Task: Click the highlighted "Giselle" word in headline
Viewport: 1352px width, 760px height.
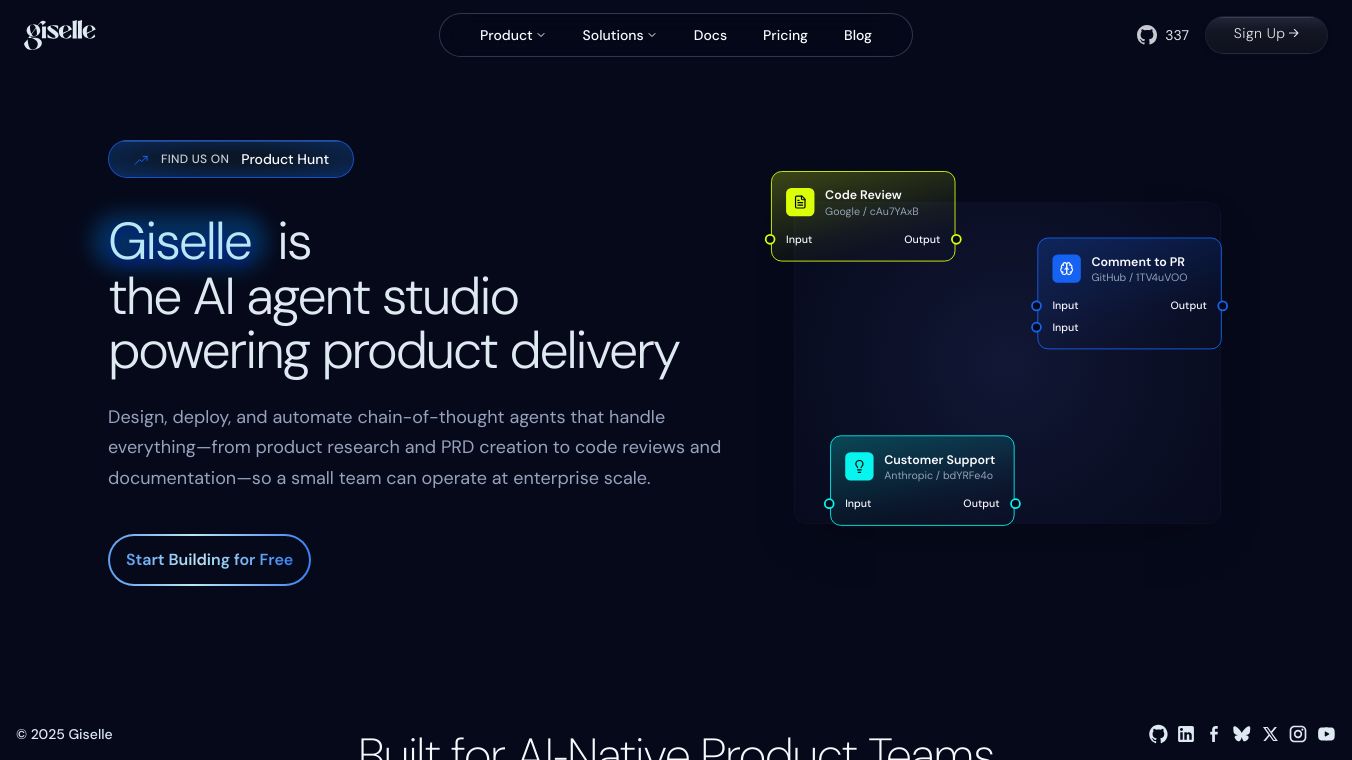Action: (180, 242)
